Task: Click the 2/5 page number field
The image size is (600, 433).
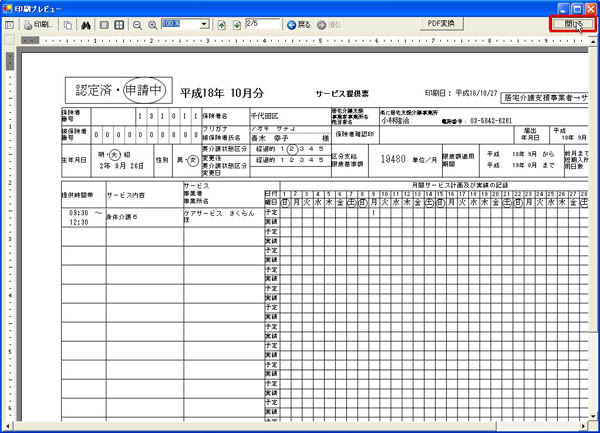Action: tap(262, 24)
